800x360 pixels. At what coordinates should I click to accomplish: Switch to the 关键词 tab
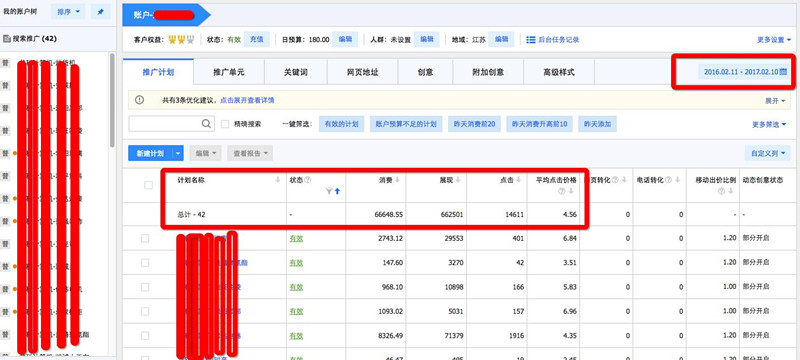click(296, 72)
